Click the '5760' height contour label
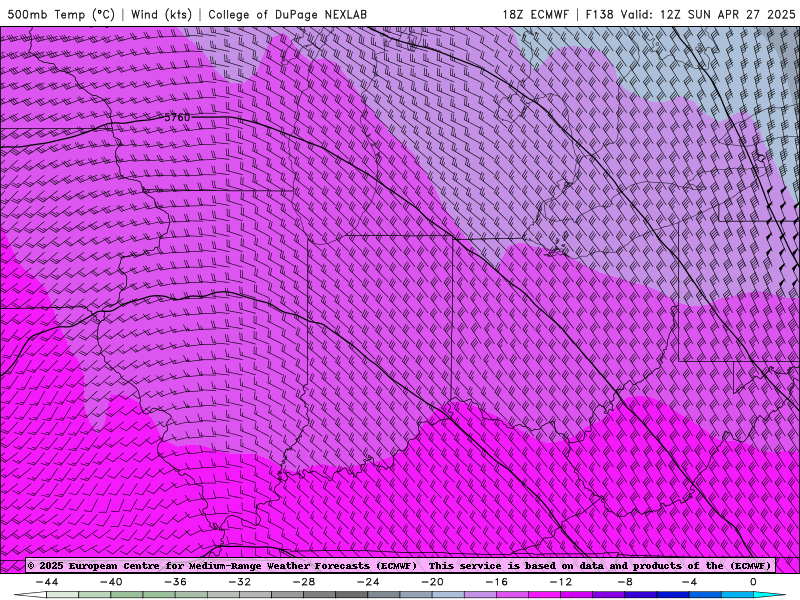Screen dimensions: 800x600 point(177,117)
